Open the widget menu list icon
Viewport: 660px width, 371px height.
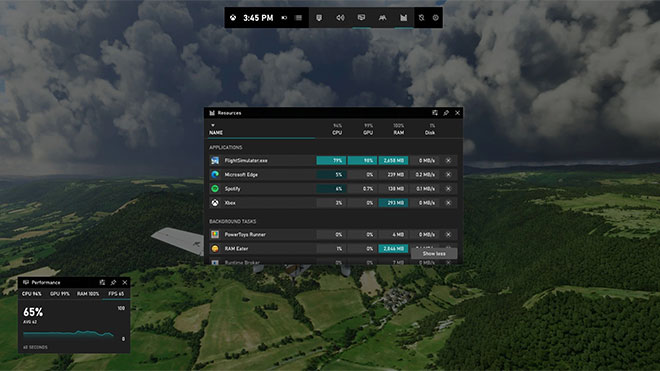coord(298,18)
